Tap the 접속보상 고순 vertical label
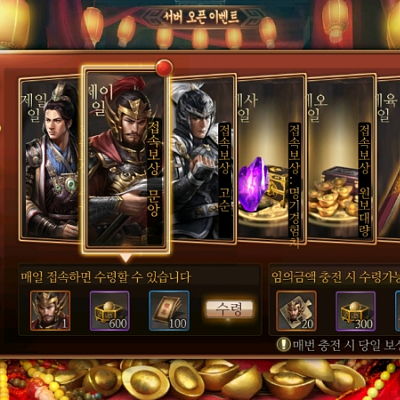This screenshot has width=400, height=400. pyautogui.click(x=224, y=169)
